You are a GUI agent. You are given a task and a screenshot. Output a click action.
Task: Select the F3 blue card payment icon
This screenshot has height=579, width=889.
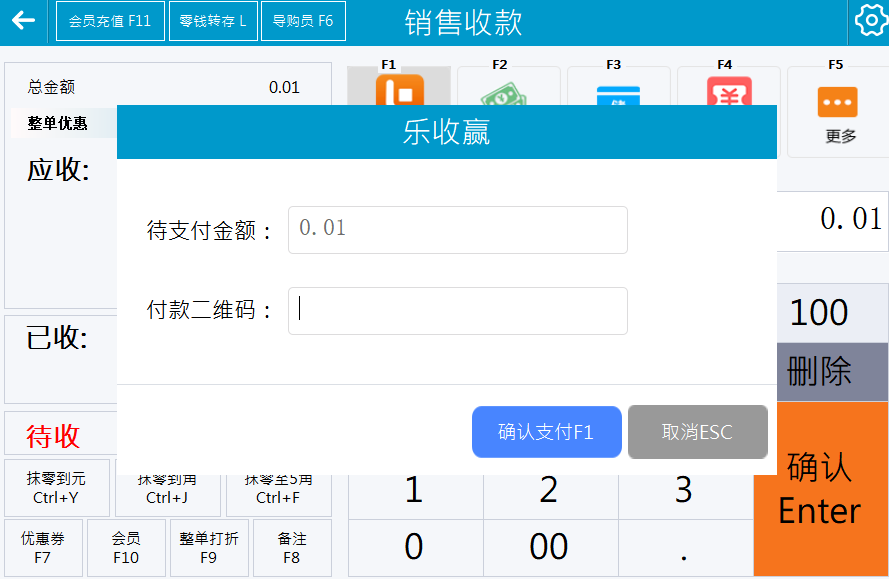coord(618,95)
